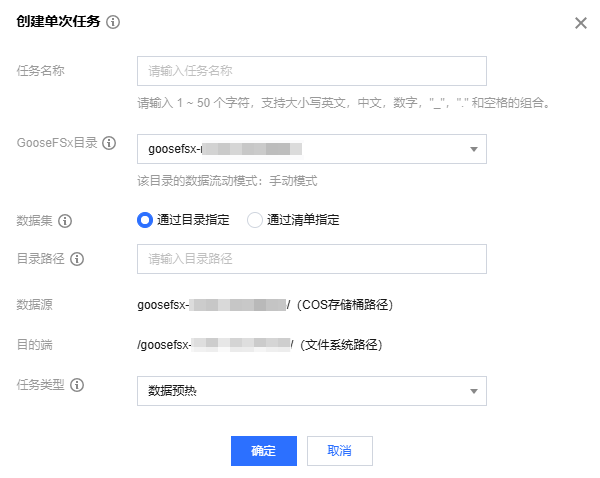The height and width of the screenshot is (478, 600).
Task: Choose the 通过清单指定 radio option
Action: tap(254, 220)
